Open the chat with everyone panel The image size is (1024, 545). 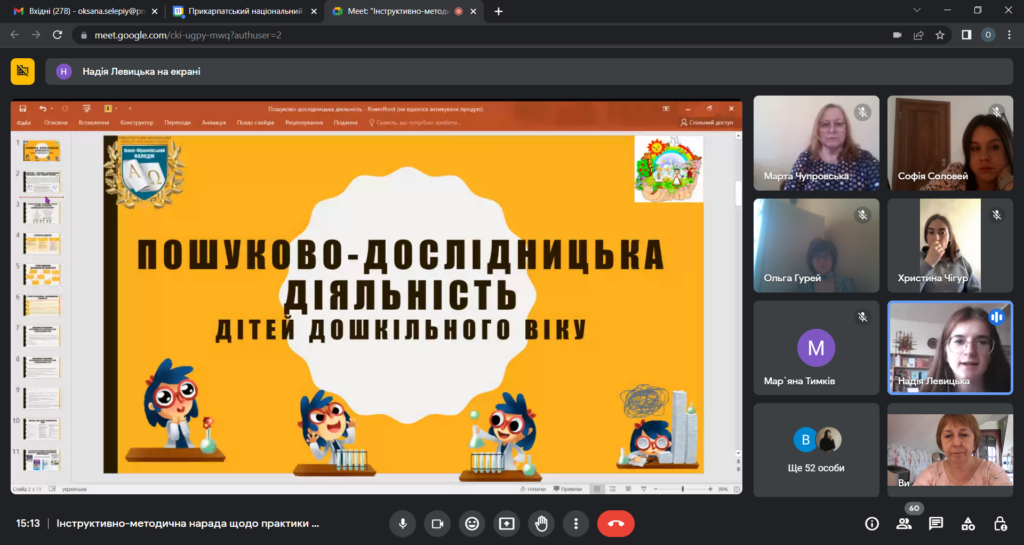[936, 523]
